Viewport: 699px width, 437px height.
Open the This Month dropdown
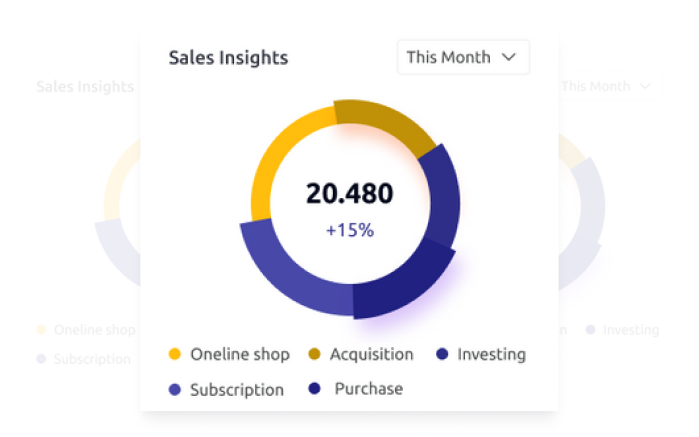(x=462, y=57)
